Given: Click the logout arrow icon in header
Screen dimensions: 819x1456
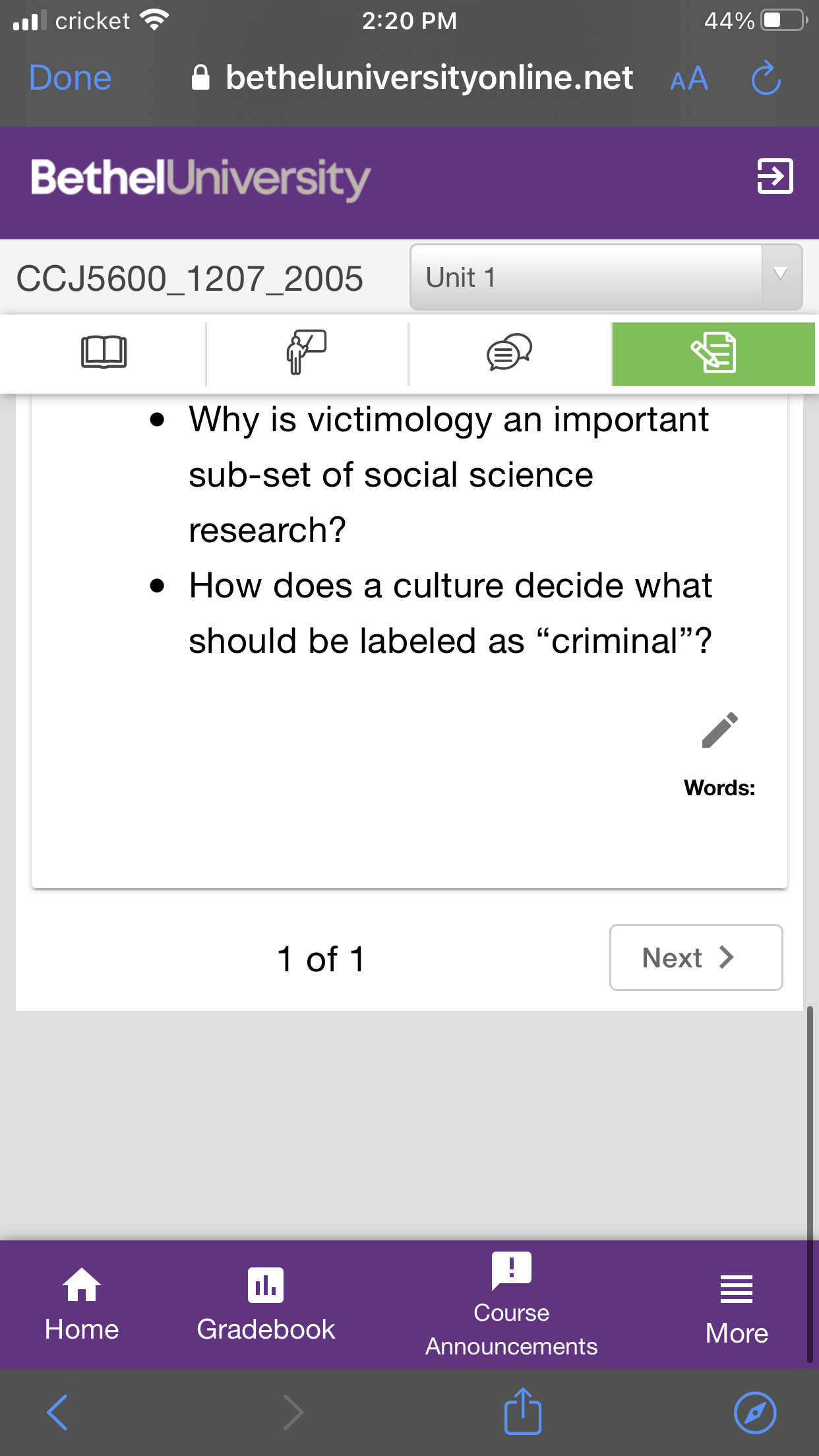Looking at the screenshot, I should (x=775, y=177).
